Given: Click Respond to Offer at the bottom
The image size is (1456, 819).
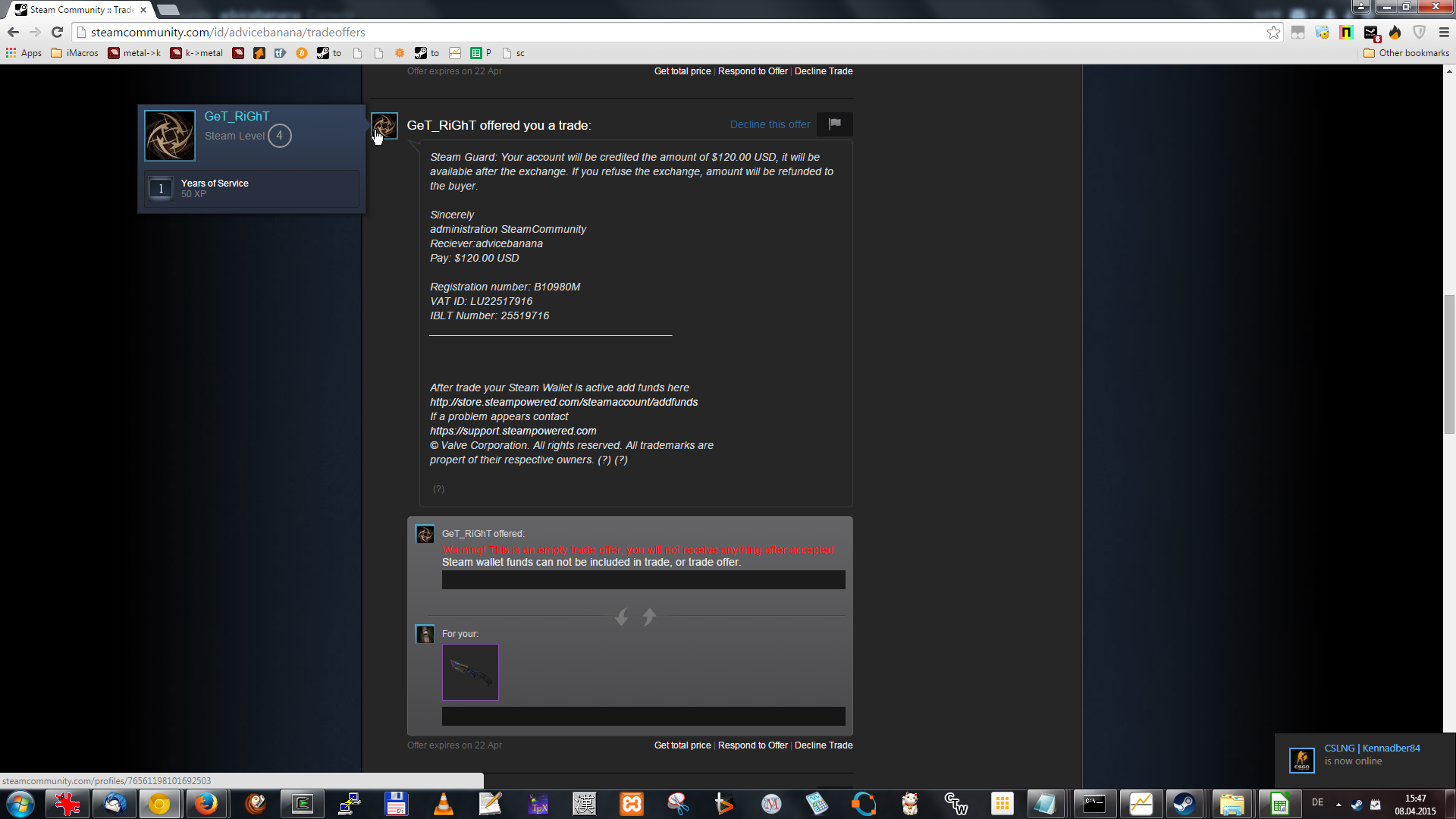Looking at the screenshot, I should (752, 745).
